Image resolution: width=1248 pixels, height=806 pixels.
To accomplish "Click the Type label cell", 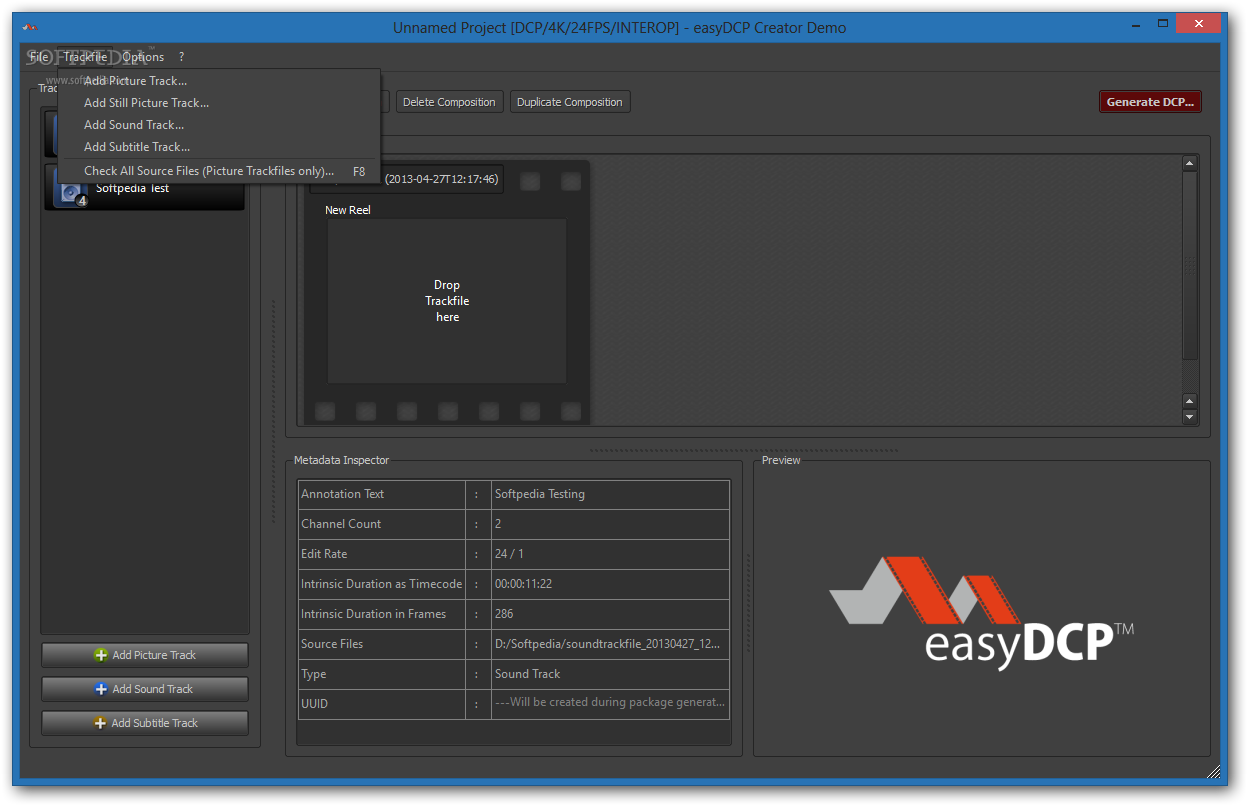I will coord(382,674).
